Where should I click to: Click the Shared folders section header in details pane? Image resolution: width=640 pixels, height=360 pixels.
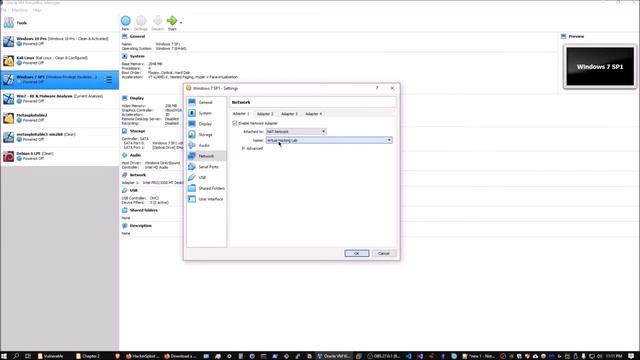(x=144, y=210)
